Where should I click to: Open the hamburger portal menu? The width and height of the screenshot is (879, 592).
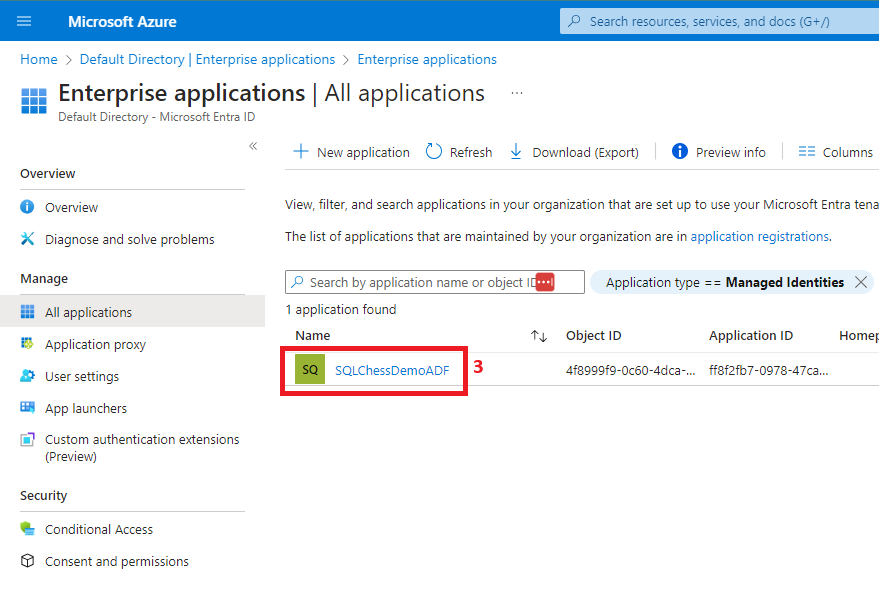(24, 21)
